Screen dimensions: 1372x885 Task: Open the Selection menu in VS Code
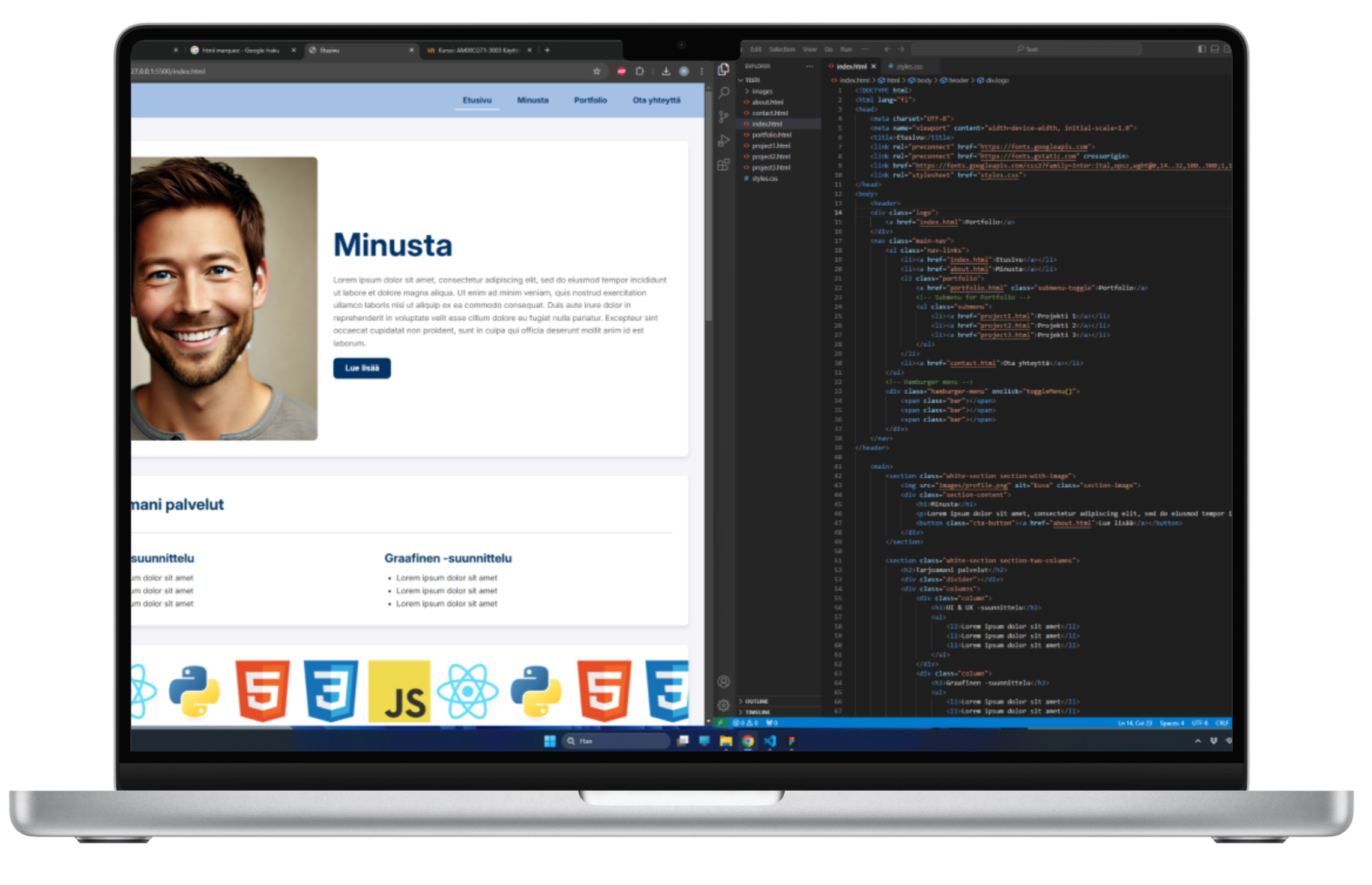click(781, 49)
